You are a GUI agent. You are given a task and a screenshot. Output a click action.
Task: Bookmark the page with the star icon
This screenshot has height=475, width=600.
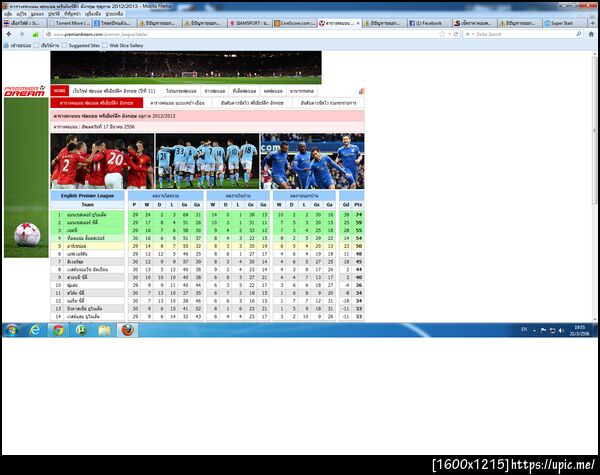(442, 34)
